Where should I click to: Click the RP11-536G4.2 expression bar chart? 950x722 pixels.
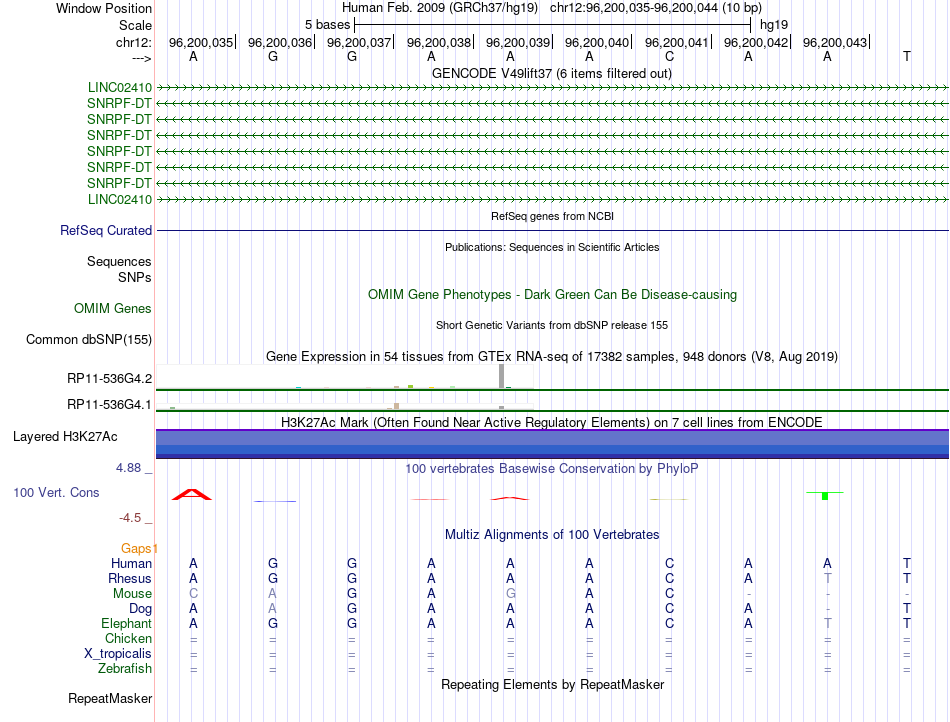[345, 377]
